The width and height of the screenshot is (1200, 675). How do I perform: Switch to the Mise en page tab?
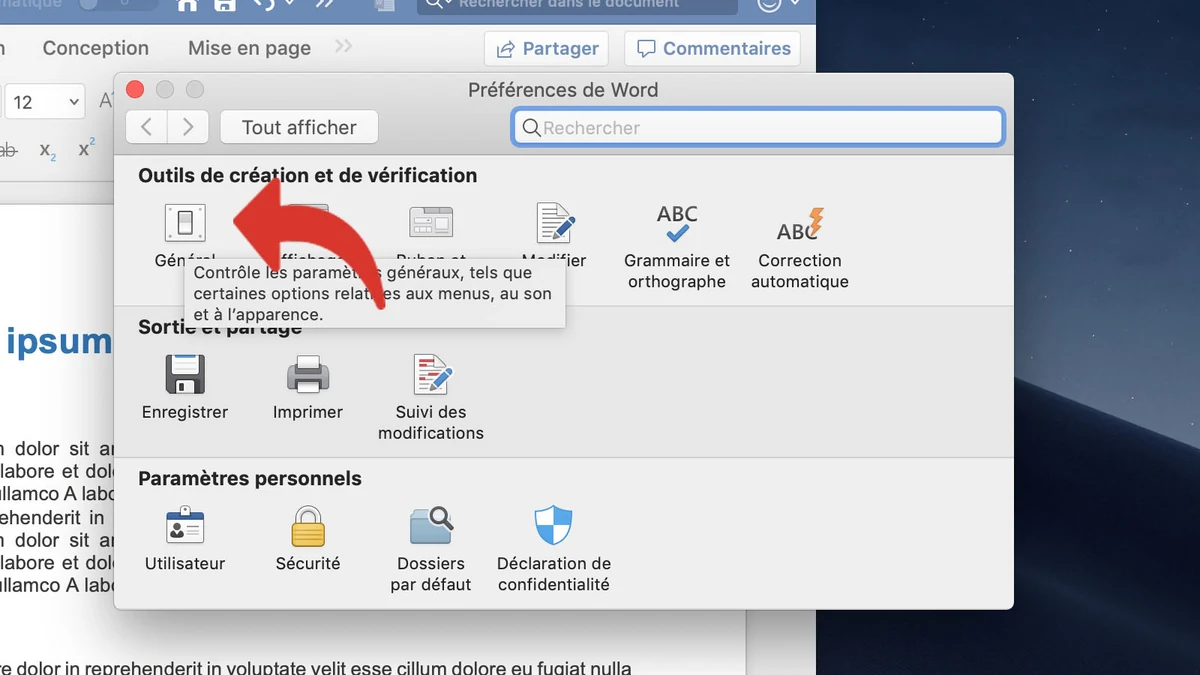249,48
